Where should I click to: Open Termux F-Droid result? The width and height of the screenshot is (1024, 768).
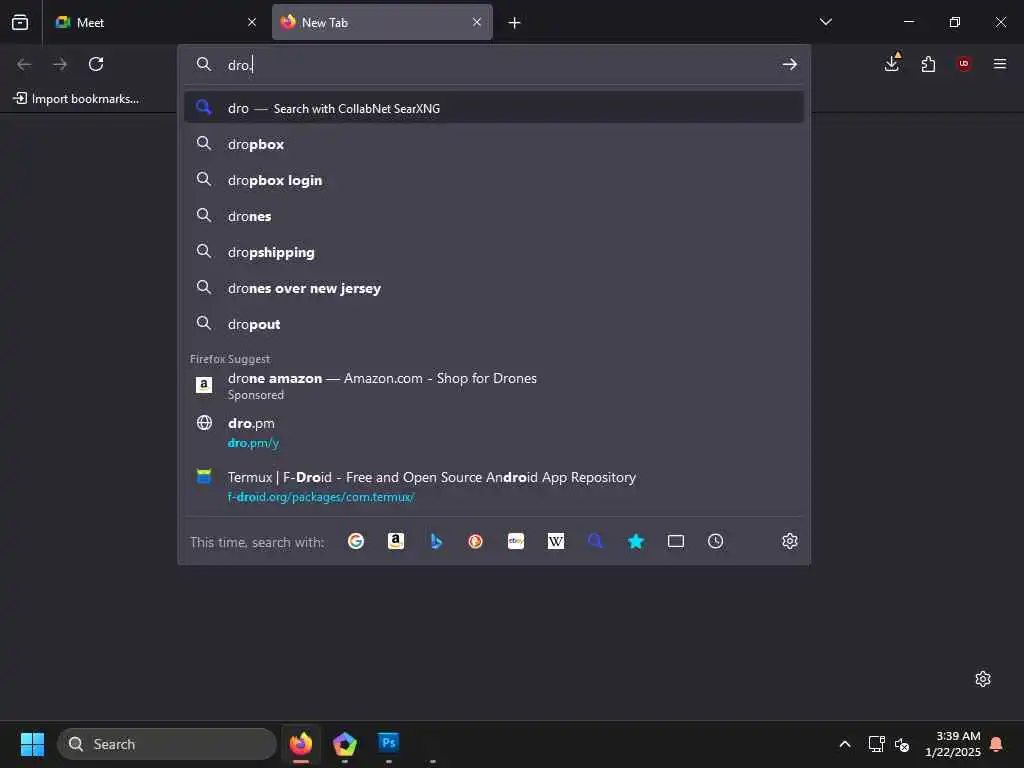tap(494, 487)
